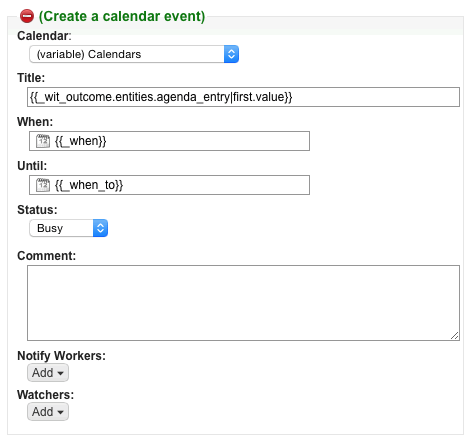Screen dimensions: 474x444
Task: Open the date picker icon in the When field
Action: (x=43, y=141)
